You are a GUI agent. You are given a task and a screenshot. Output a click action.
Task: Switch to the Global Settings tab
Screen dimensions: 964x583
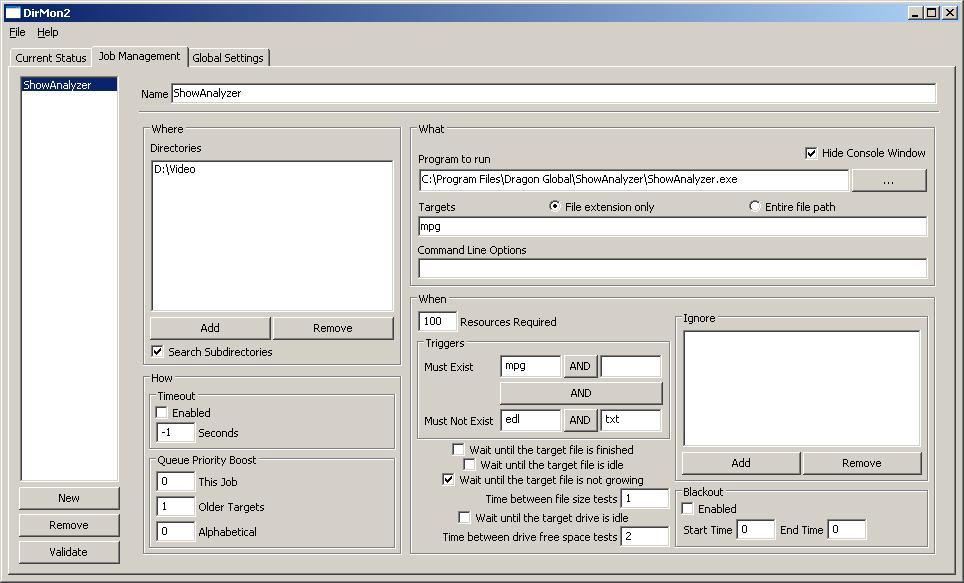click(x=228, y=58)
